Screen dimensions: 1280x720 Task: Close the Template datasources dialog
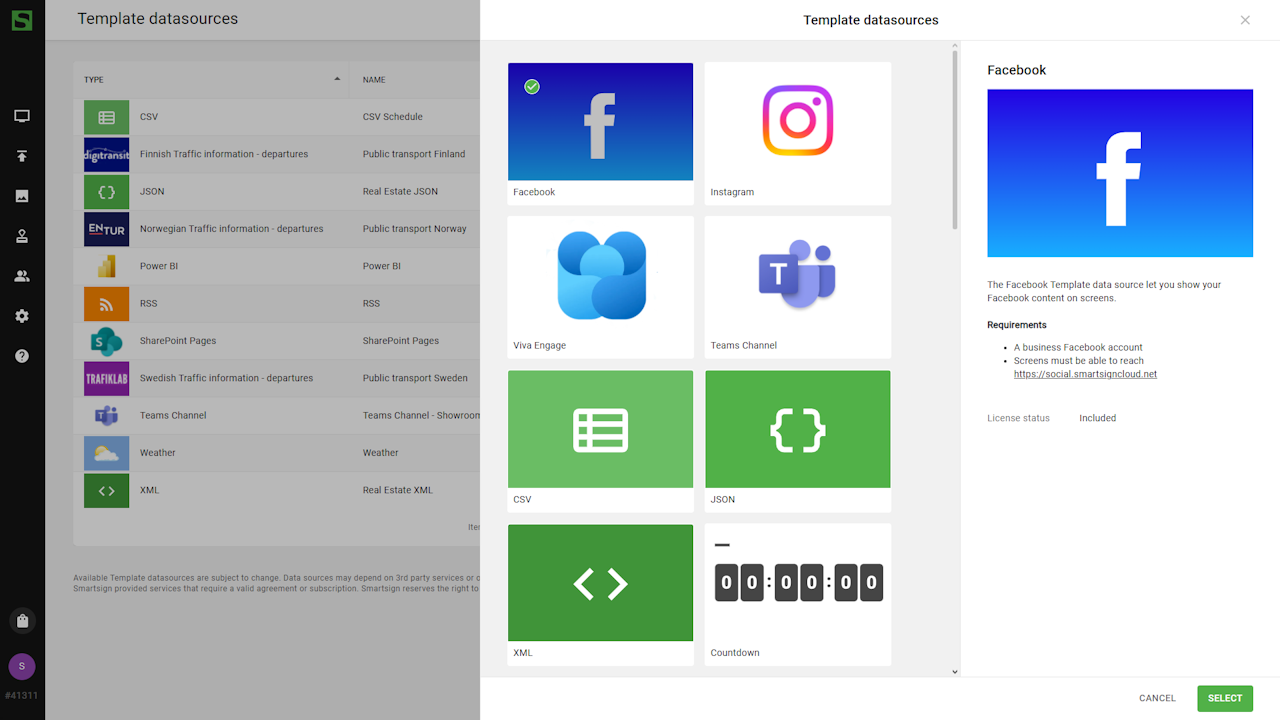[x=1245, y=20]
